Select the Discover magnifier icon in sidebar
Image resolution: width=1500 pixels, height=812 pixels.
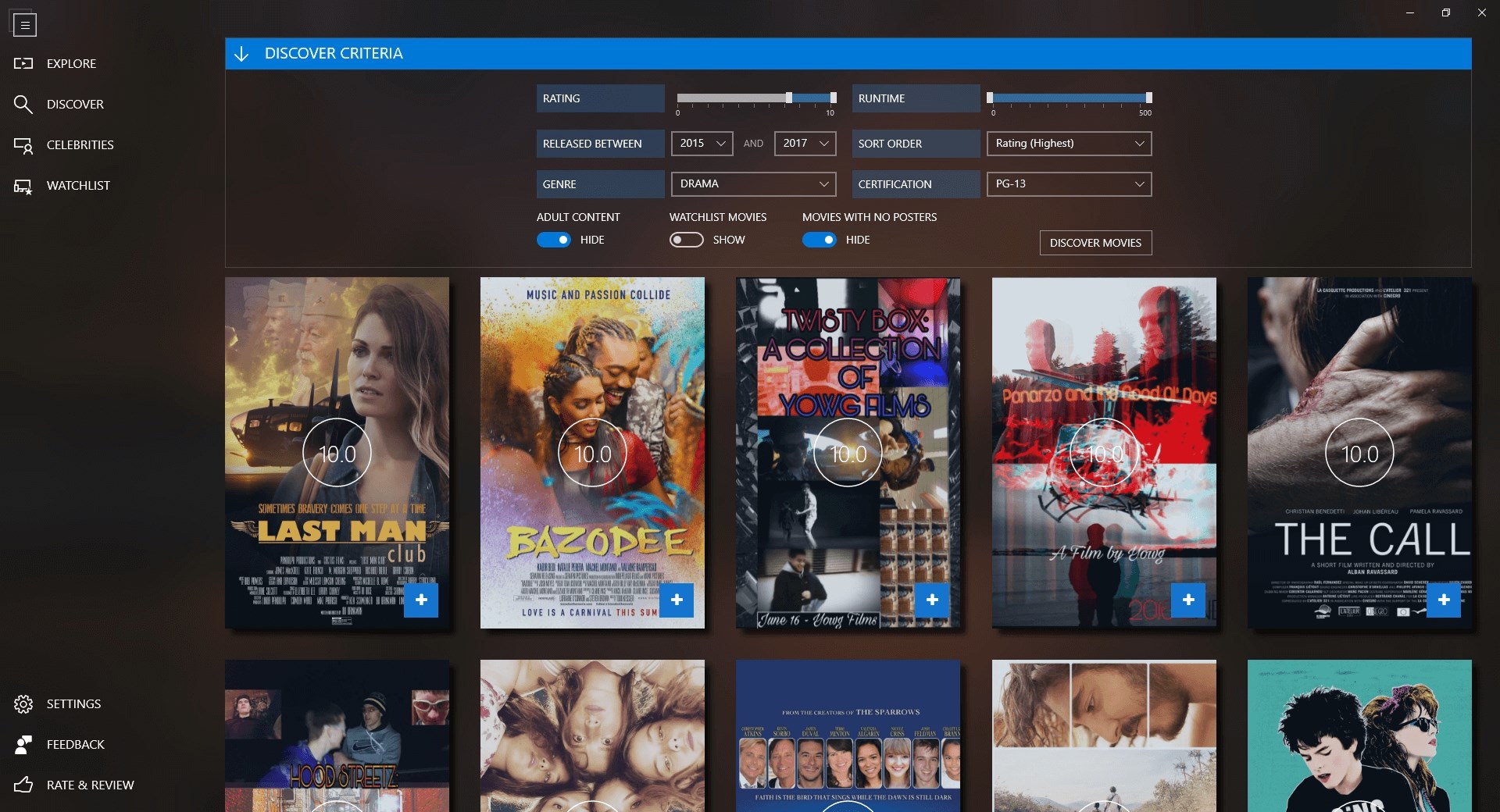[x=23, y=104]
